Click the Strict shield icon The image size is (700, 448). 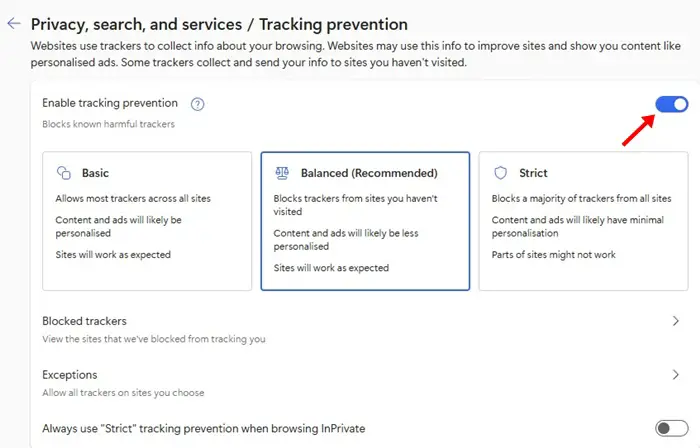[x=500, y=173]
